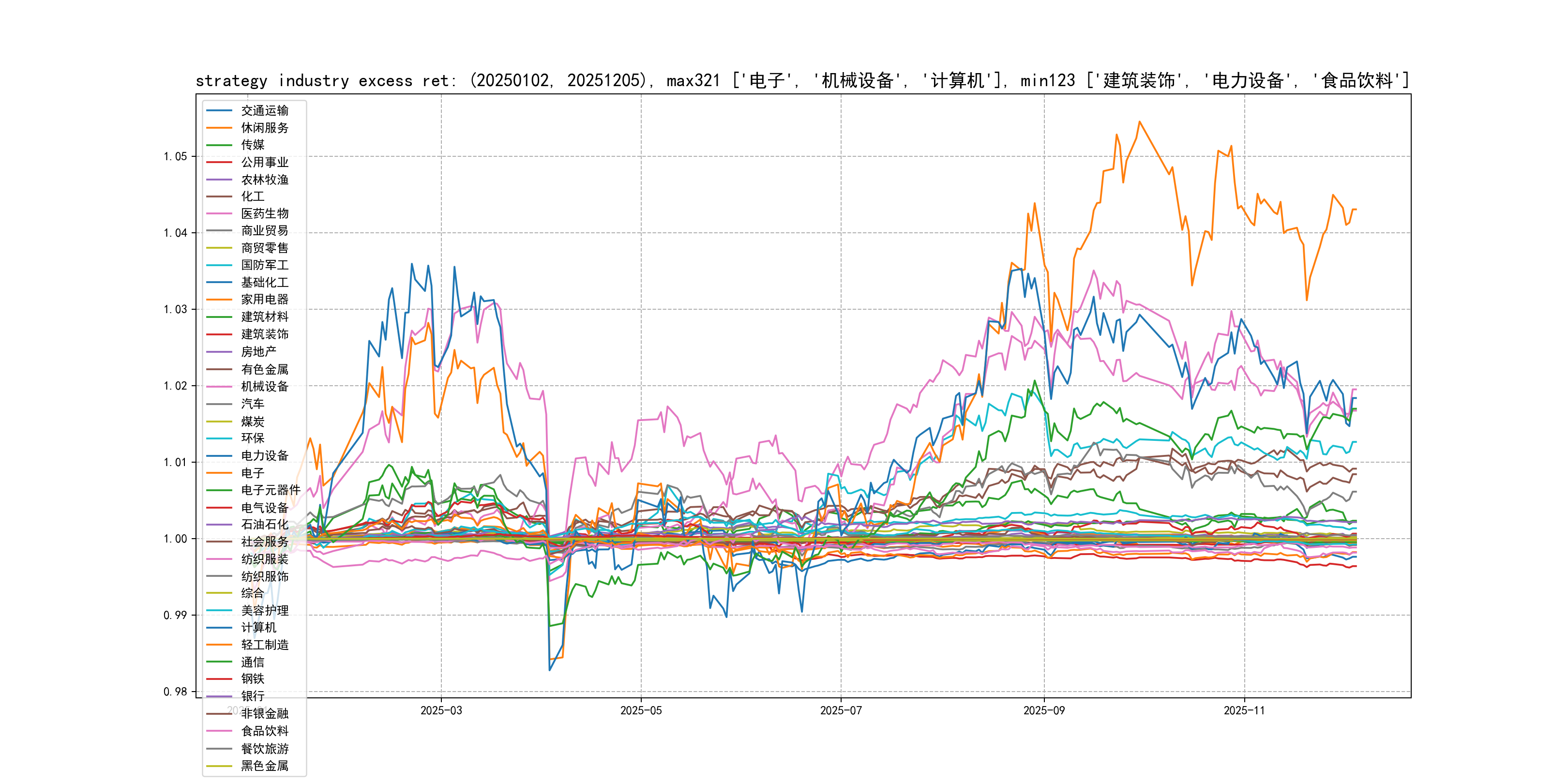Select the 计算机 legend entry
The height and width of the screenshot is (784, 1568).
coord(258,628)
